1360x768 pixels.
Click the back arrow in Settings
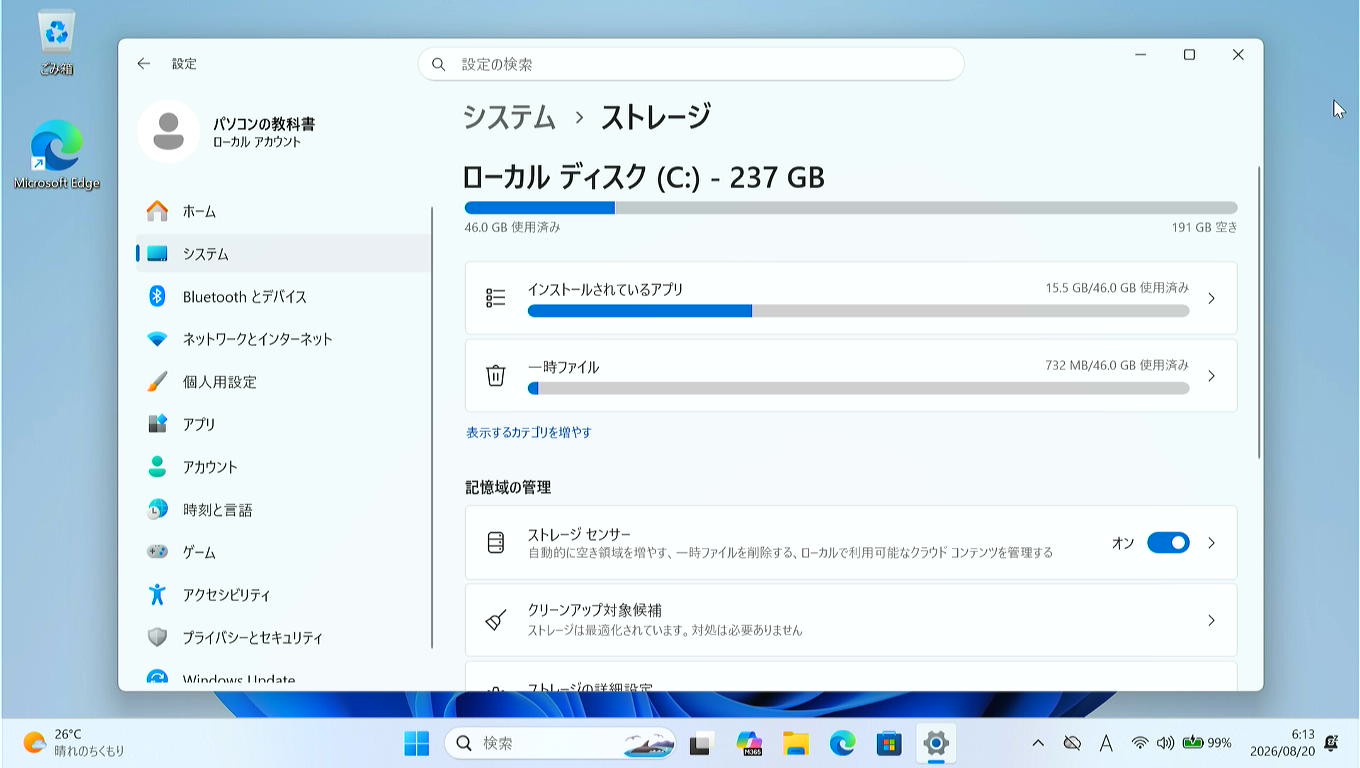[x=144, y=63]
